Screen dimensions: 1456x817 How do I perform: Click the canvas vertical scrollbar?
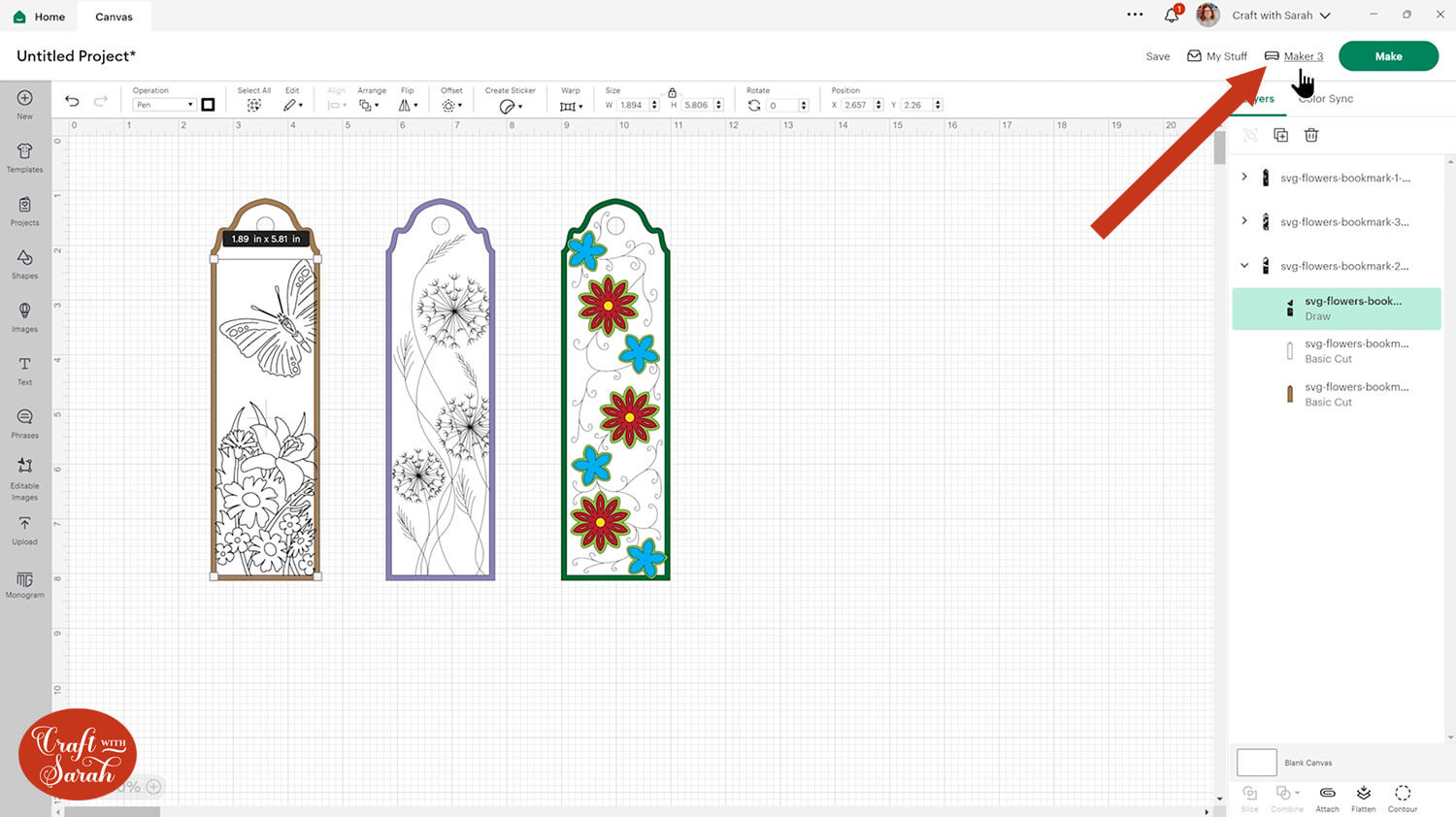[1220, 147]
